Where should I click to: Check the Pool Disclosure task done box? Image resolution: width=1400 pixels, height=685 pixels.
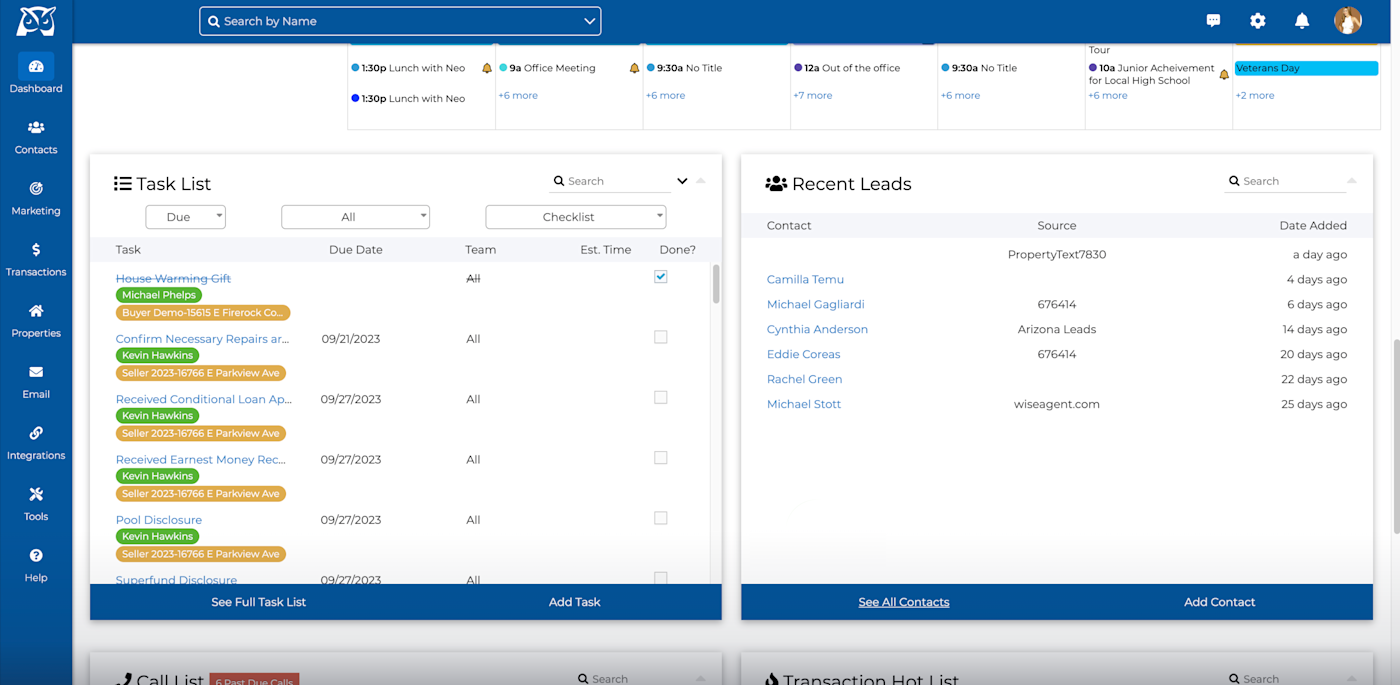[661, 518]
